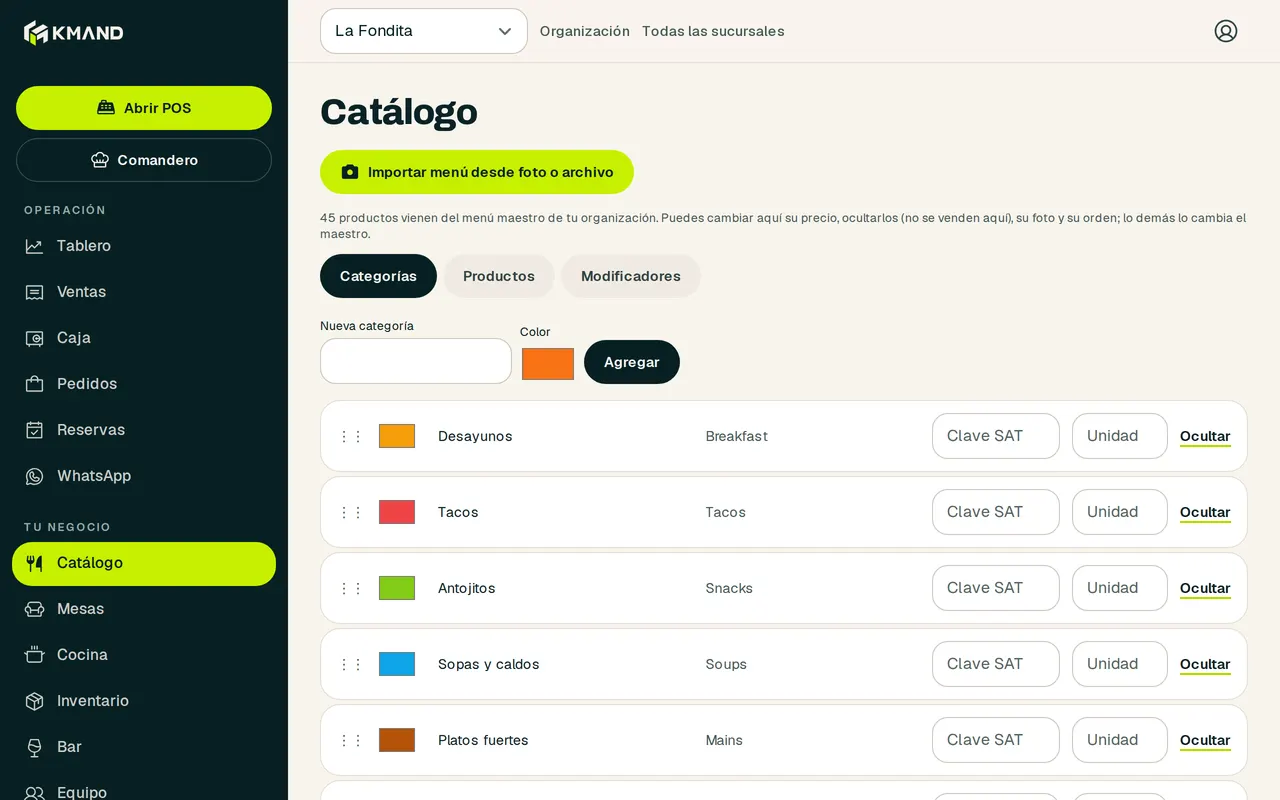
Task: Click Agregar to add the category
Action: (x=632, y=362)
